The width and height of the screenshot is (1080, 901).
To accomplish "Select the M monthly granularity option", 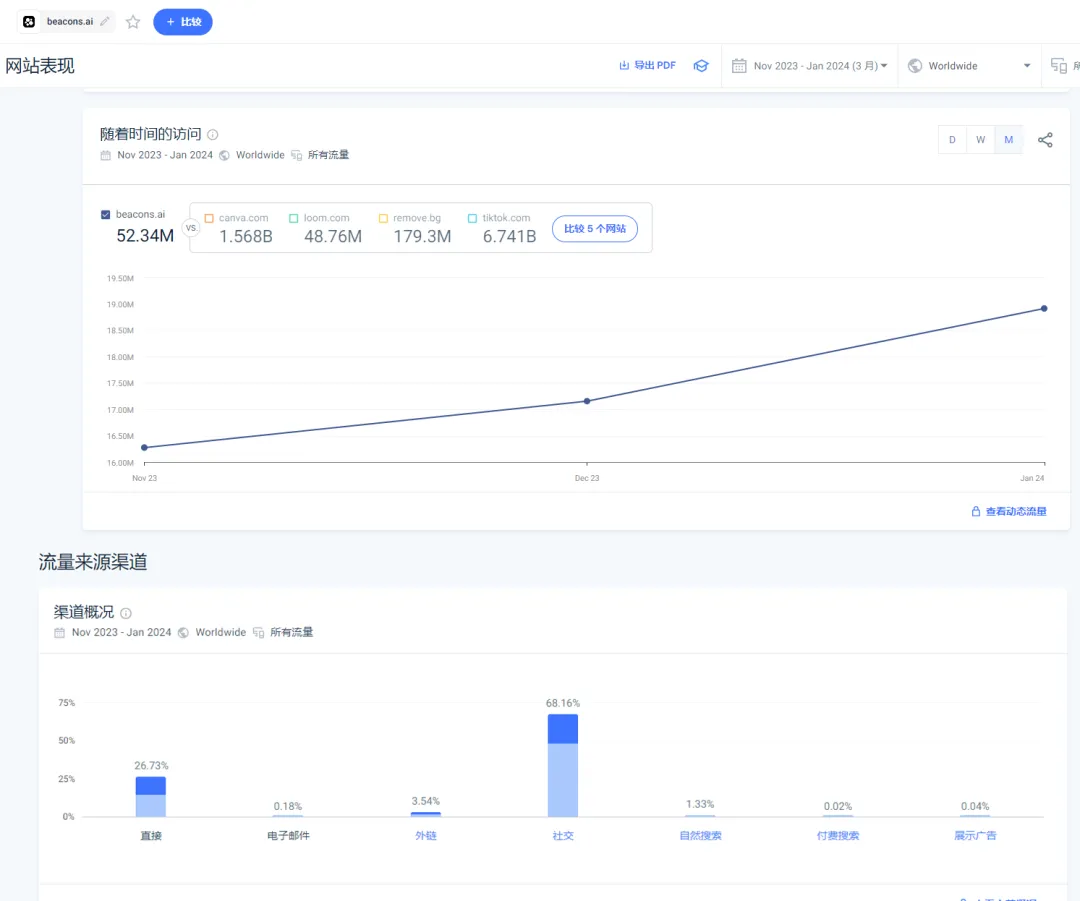I will click(1008, 140).
